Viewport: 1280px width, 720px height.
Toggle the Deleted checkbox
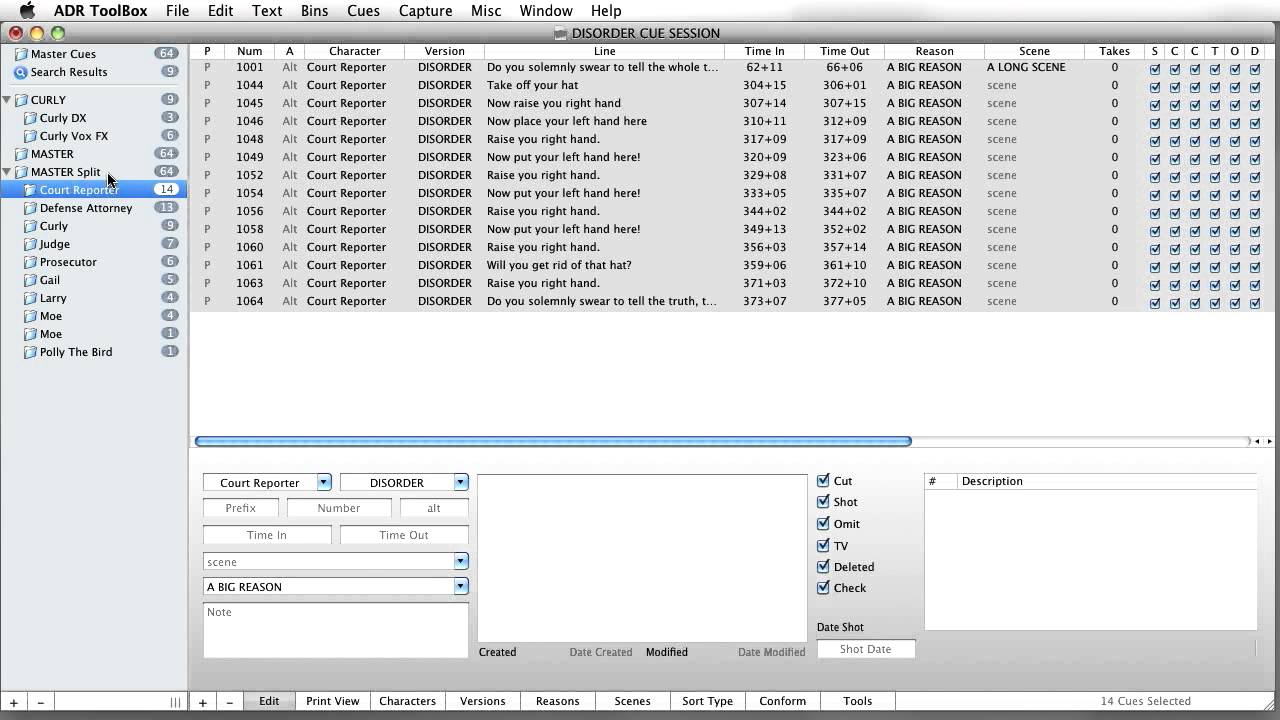823,567
